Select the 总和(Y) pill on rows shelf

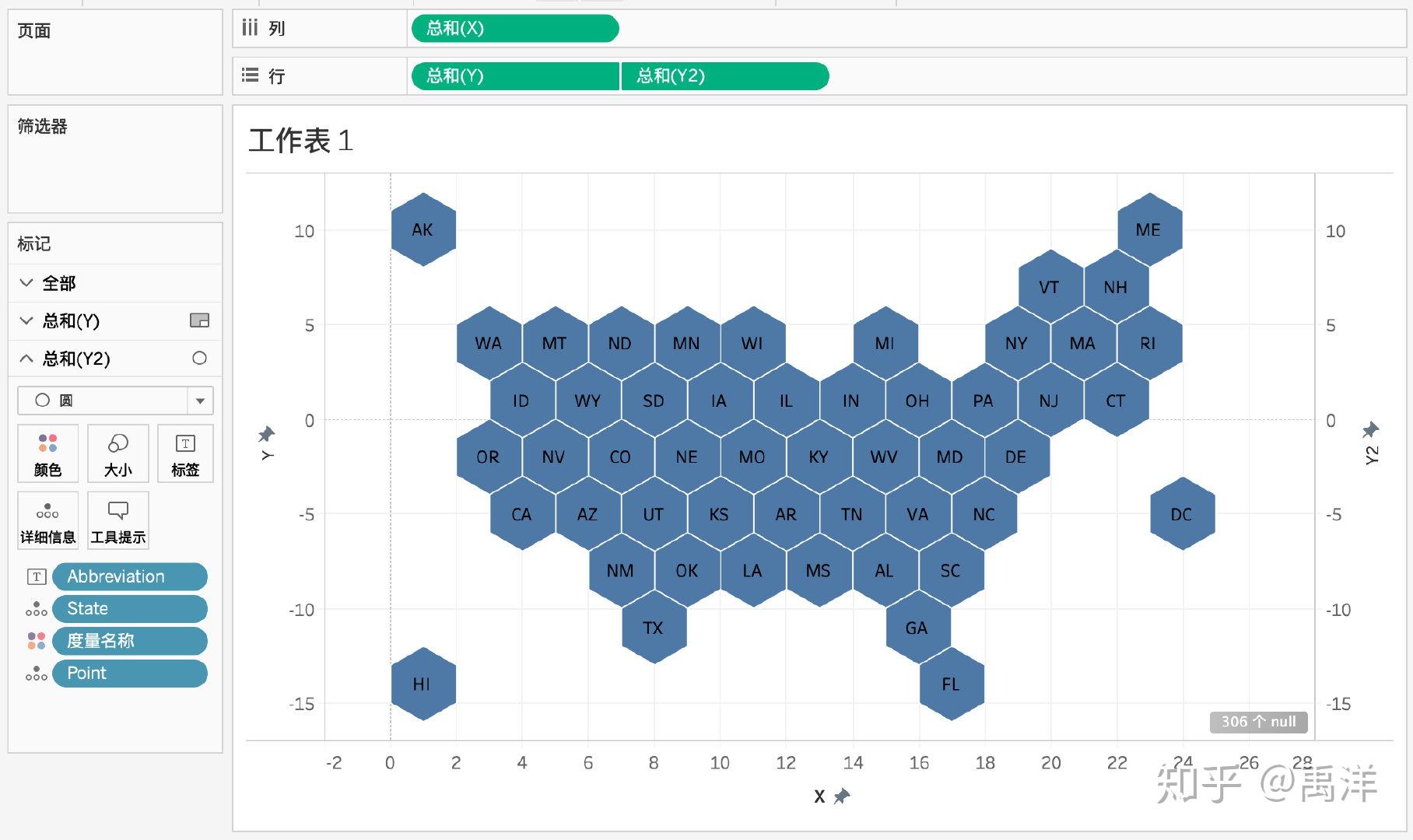coord(515,76)
